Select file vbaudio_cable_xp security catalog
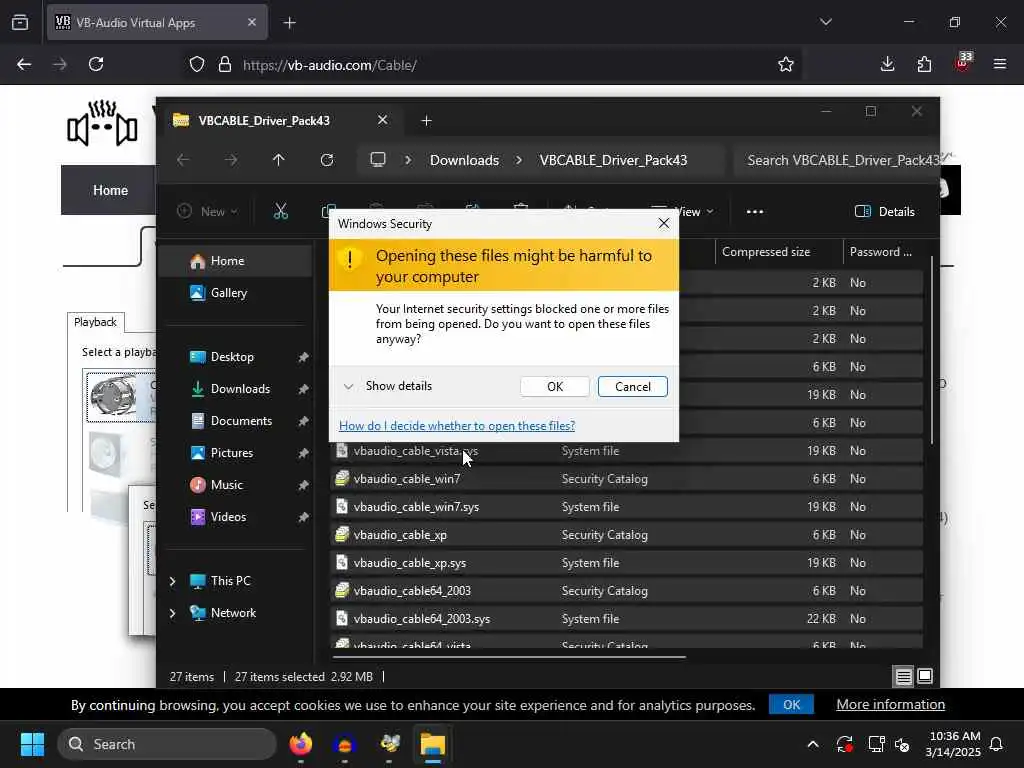This screenshot has width=1024, height=768. tap(626, 535)
